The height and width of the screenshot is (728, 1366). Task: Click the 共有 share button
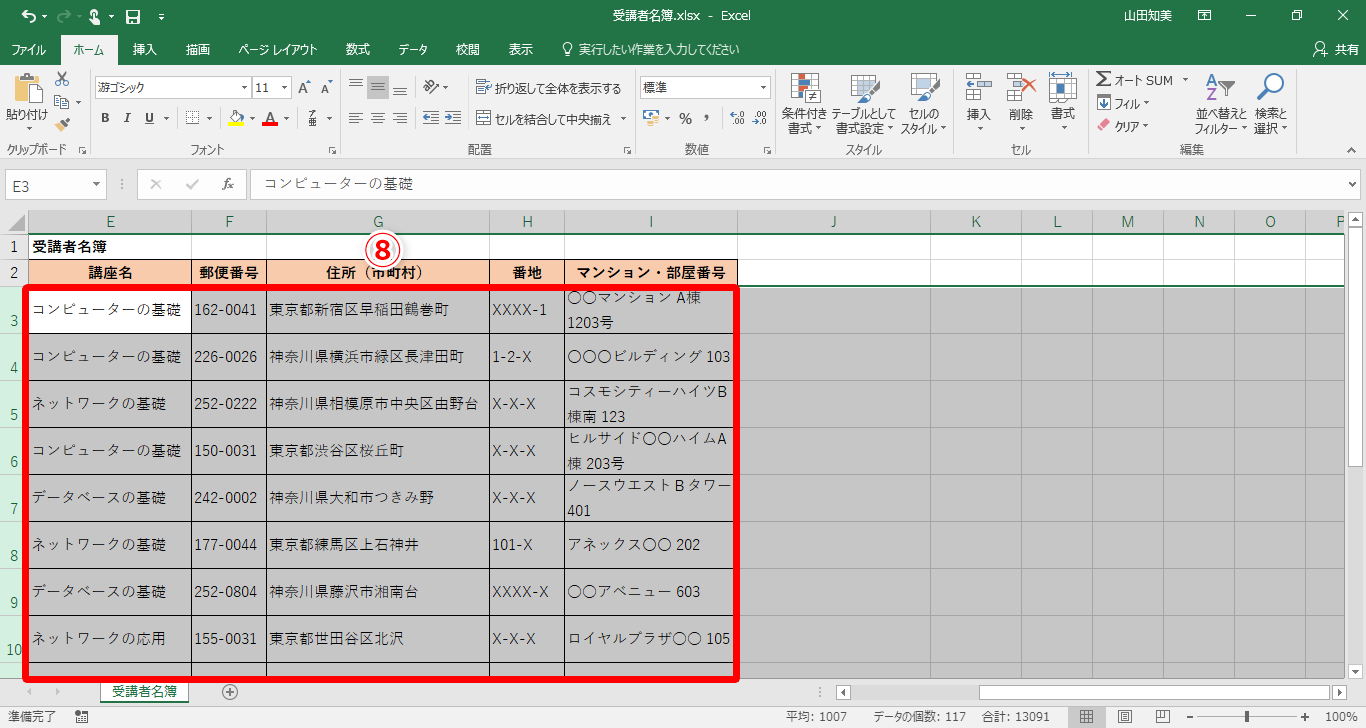coord(1336,49)
